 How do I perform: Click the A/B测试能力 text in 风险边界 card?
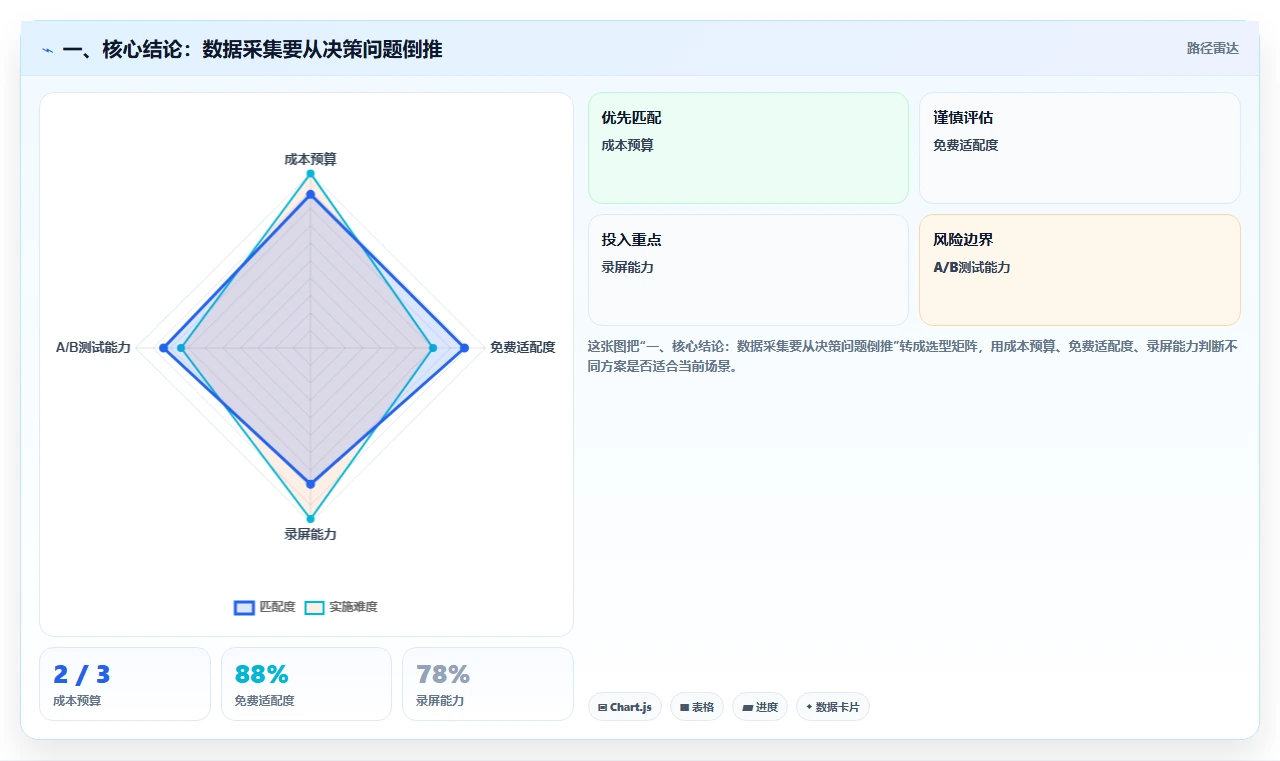(x=971, y=267)
